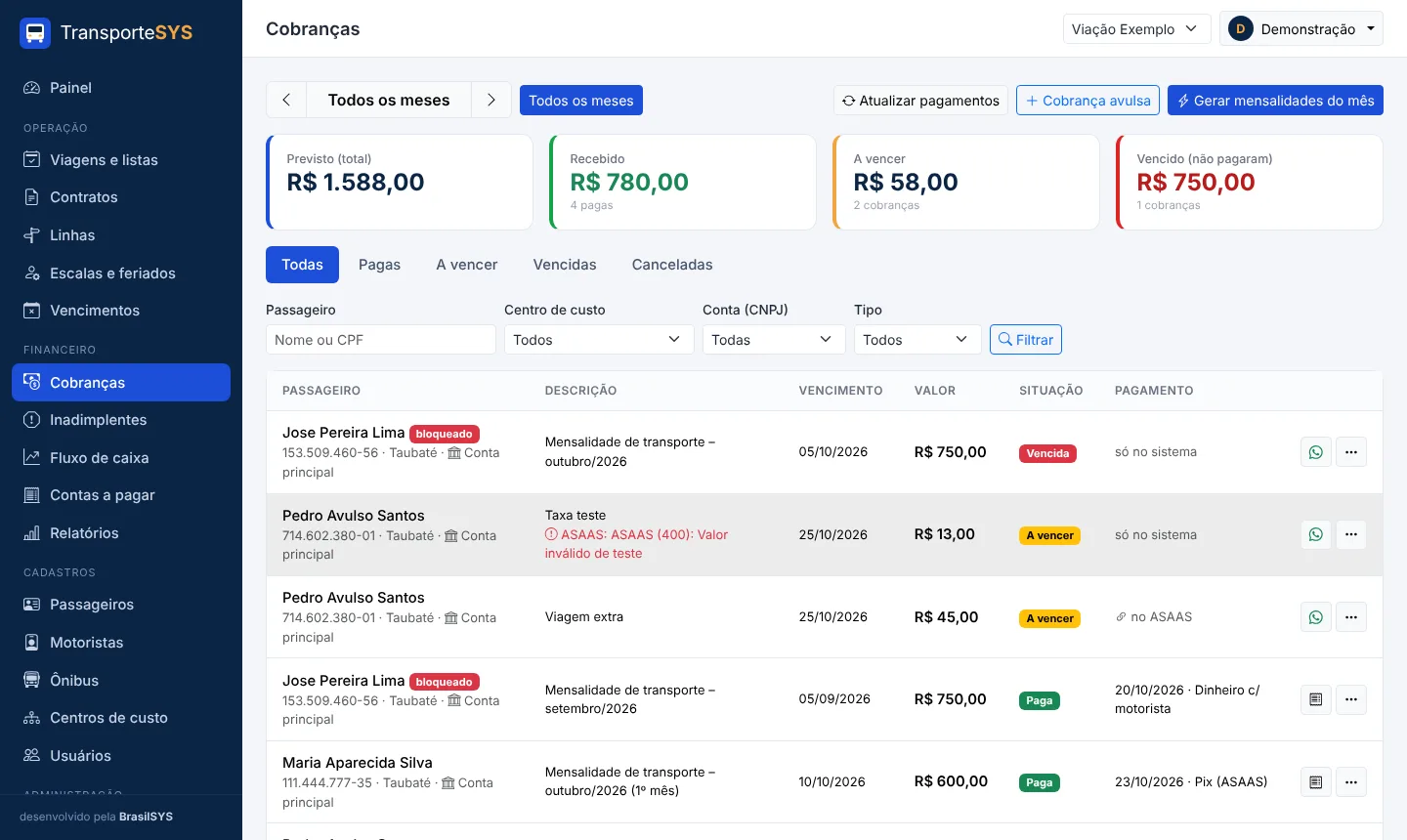The width and height of the screenshot is (1407, 840).
Task: Expand the Tipo filter dropdown
Action: [917, 340]
